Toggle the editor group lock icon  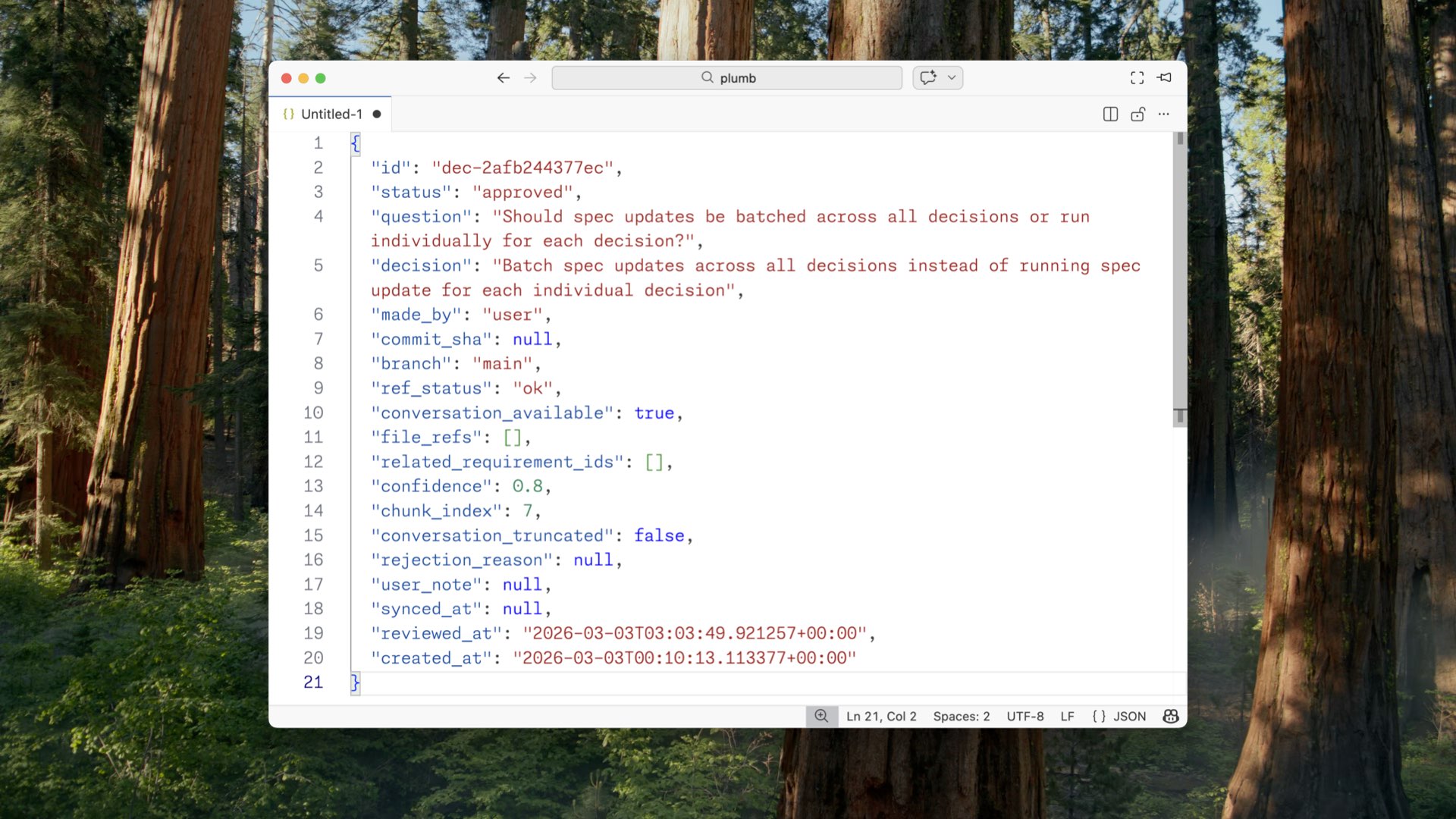pos(1137,115)
